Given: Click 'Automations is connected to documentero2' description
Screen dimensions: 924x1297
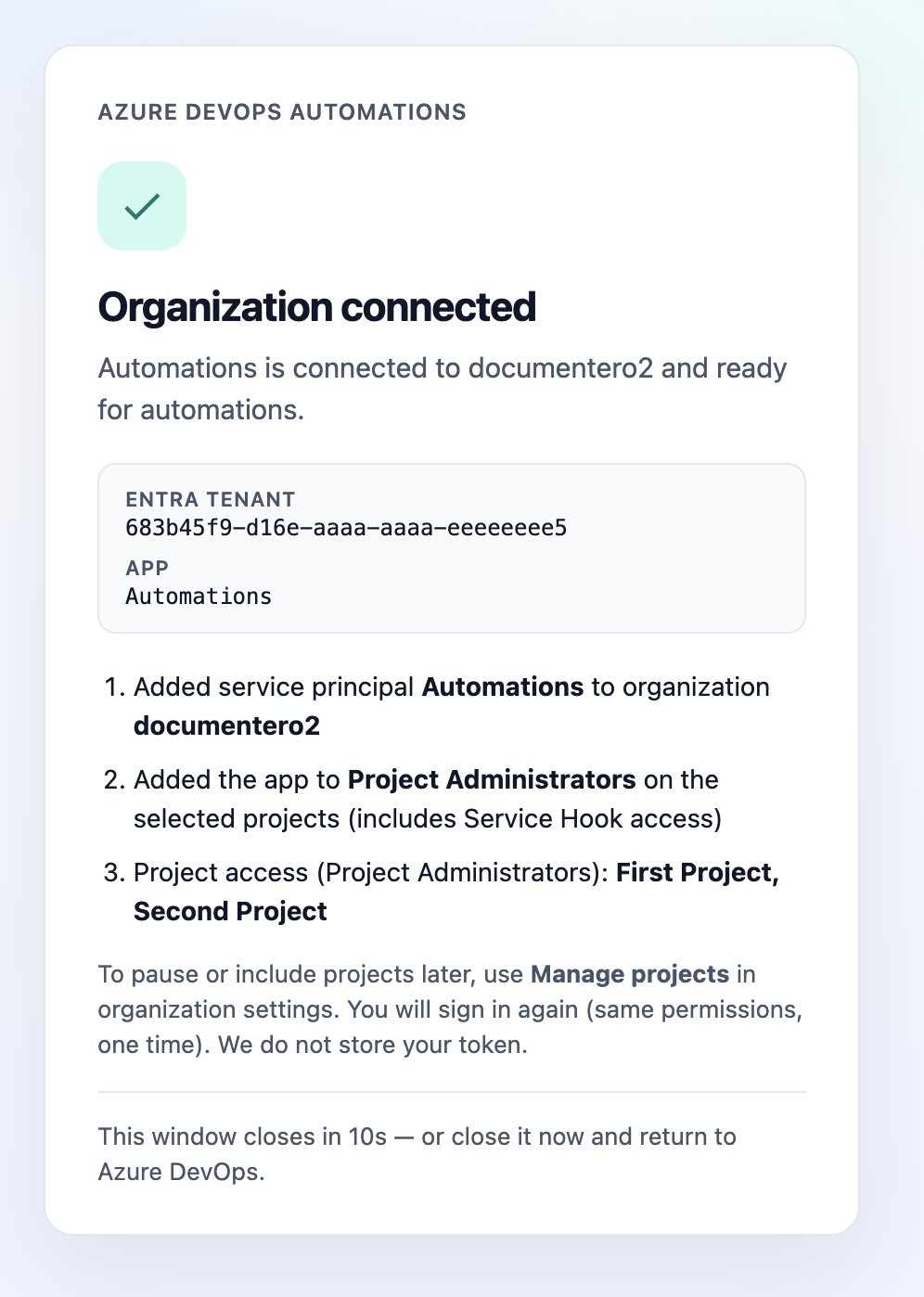Looking at the screenshot, I should 443,389.
